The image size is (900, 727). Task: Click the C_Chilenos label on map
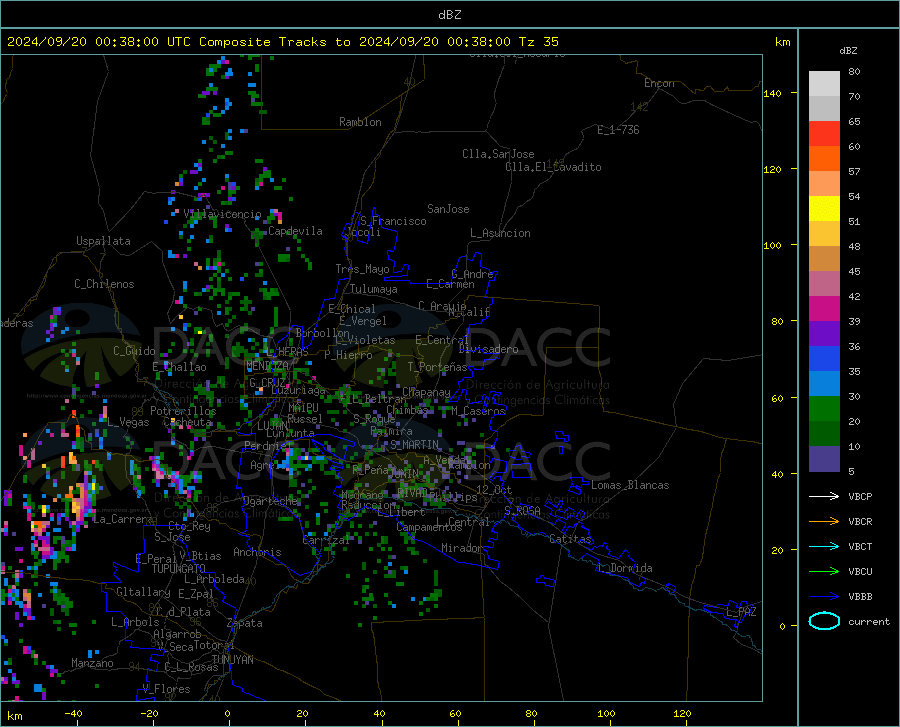104,284
